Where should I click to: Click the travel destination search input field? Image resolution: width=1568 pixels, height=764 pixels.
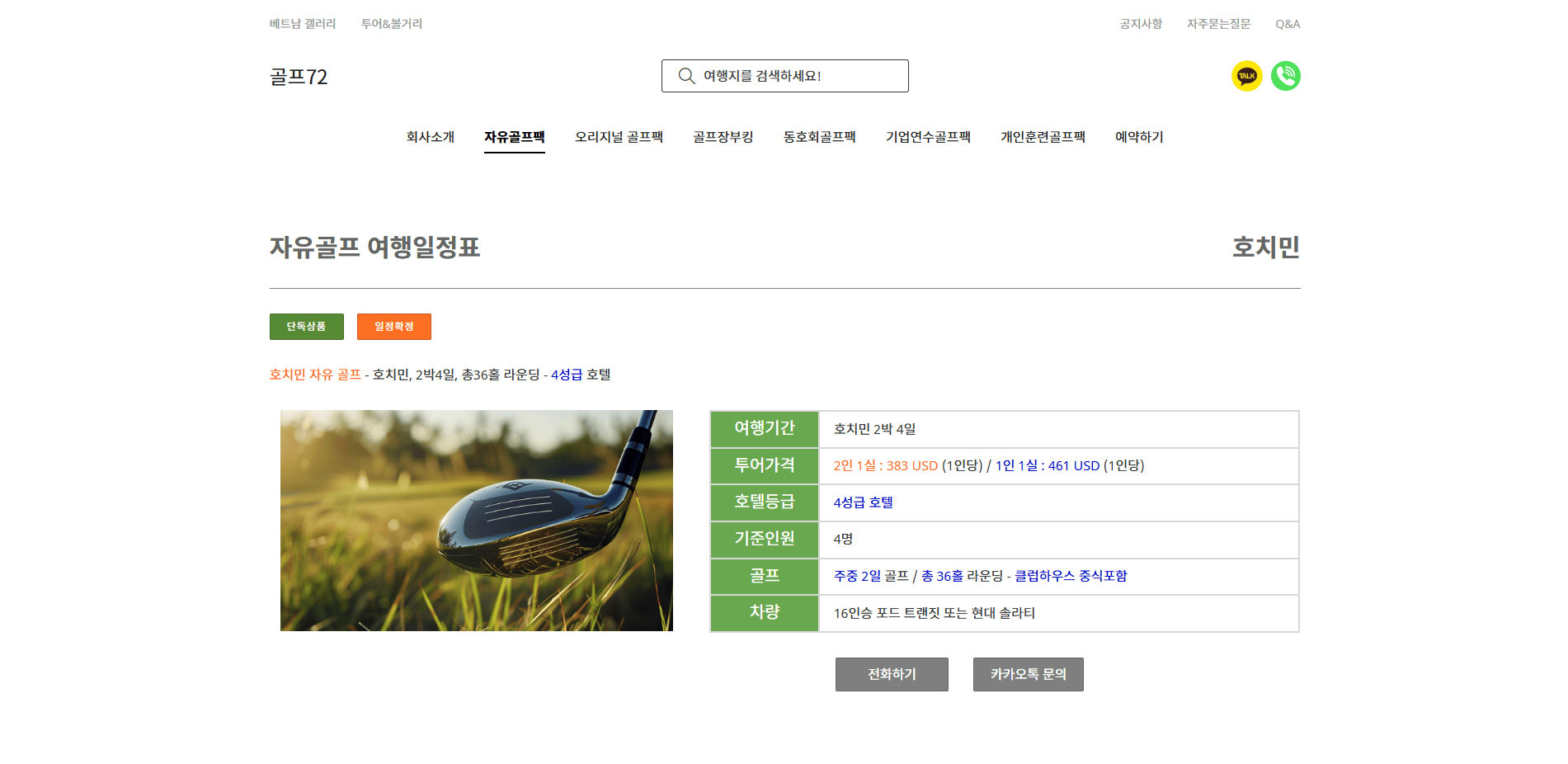click(784, 75)
